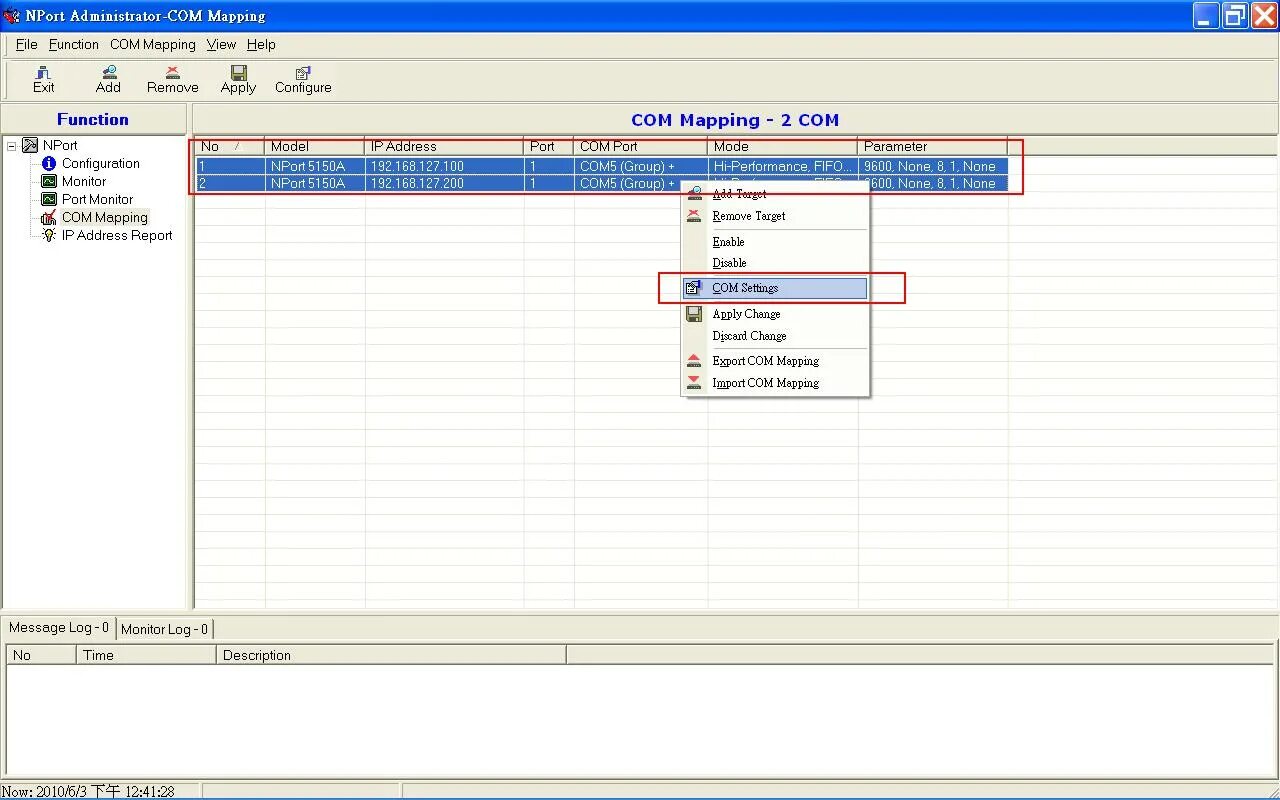
Task: Sort by the No column header
Action: pyautogui.click(x=229, y=146)
